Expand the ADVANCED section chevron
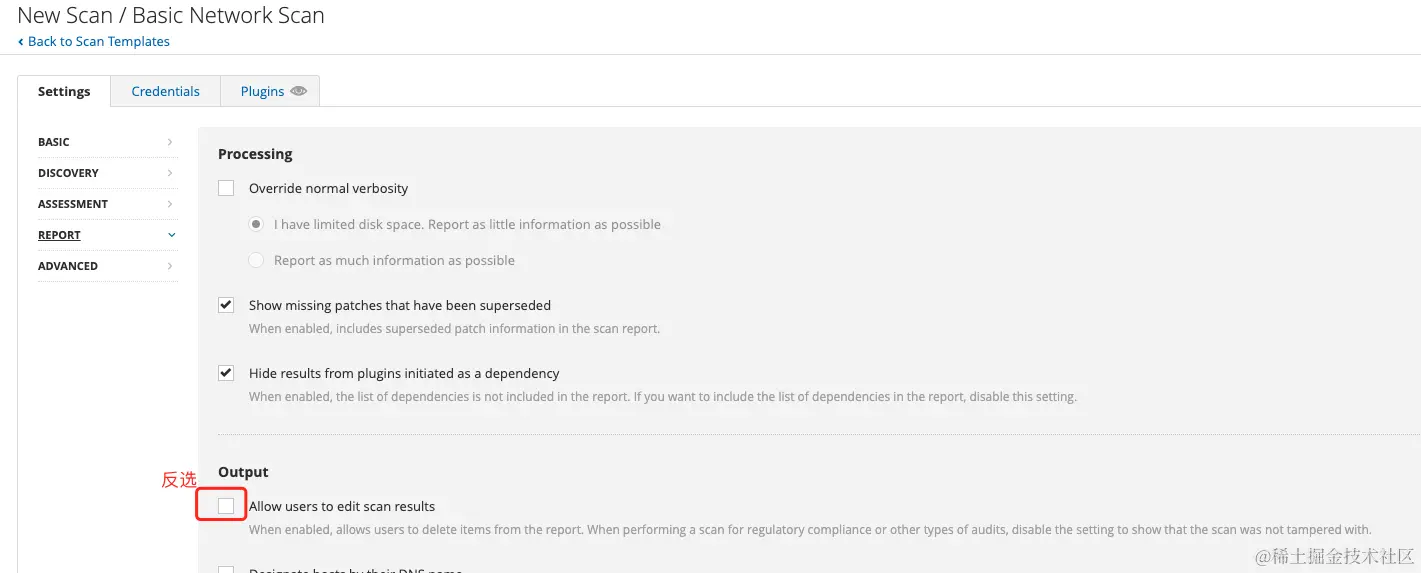The image size is (1421, 573). 171,266
